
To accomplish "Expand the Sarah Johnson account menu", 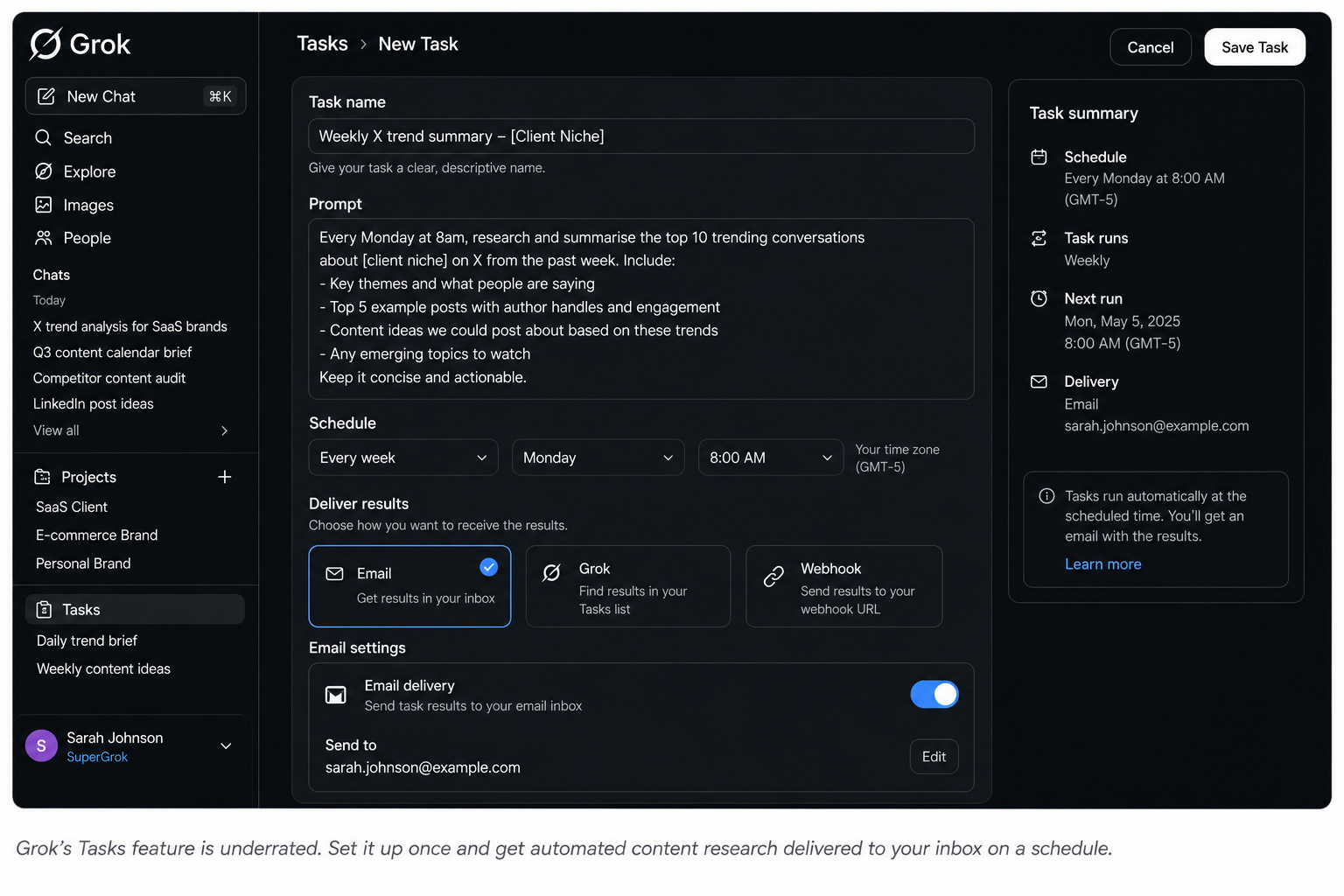I will (226, 746).
